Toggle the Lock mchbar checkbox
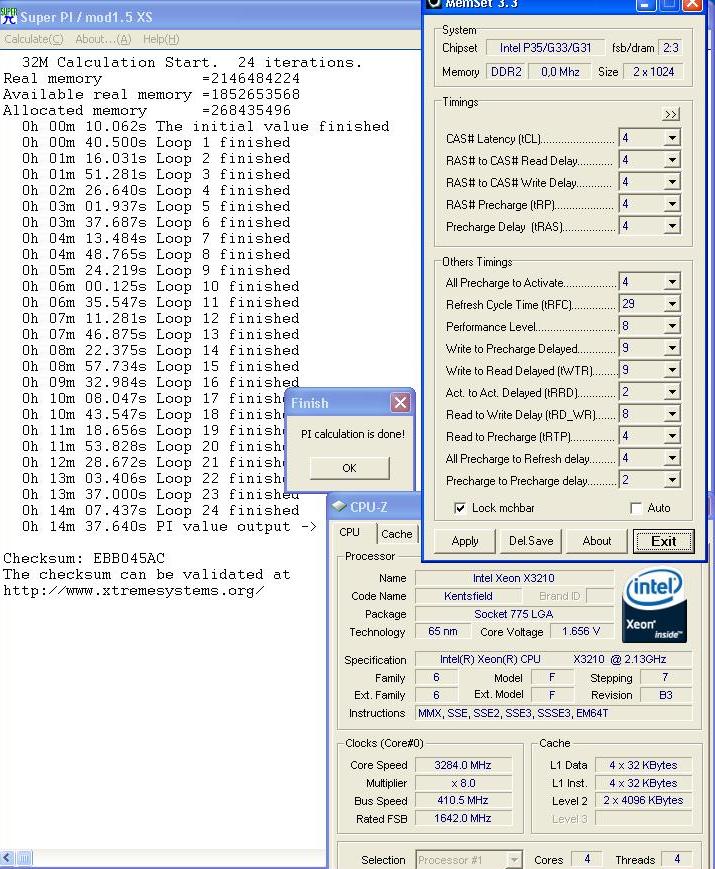This screenshot has height=869, width=715. pyautogui.click(x=459, y=508)
